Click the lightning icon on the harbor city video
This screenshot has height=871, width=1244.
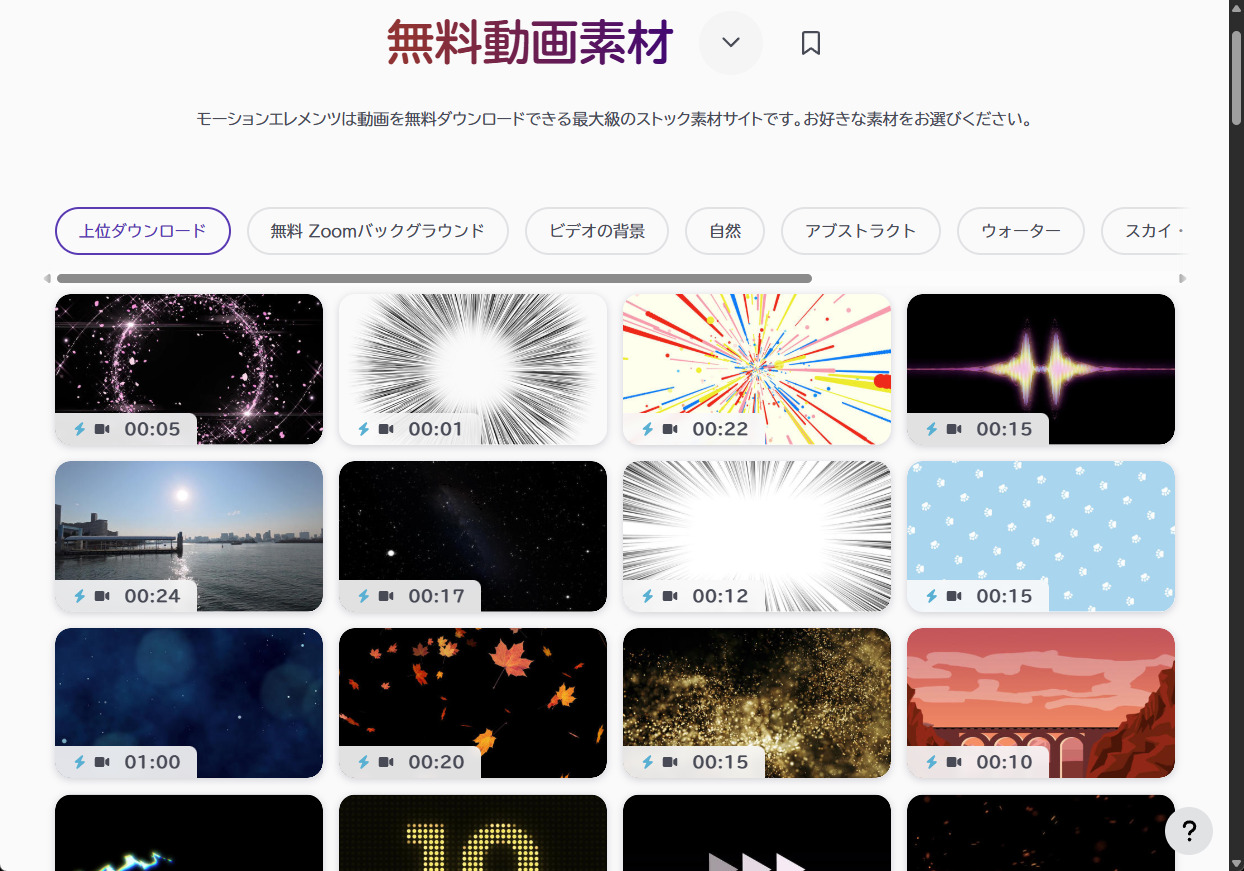click(x=78, y=596)
